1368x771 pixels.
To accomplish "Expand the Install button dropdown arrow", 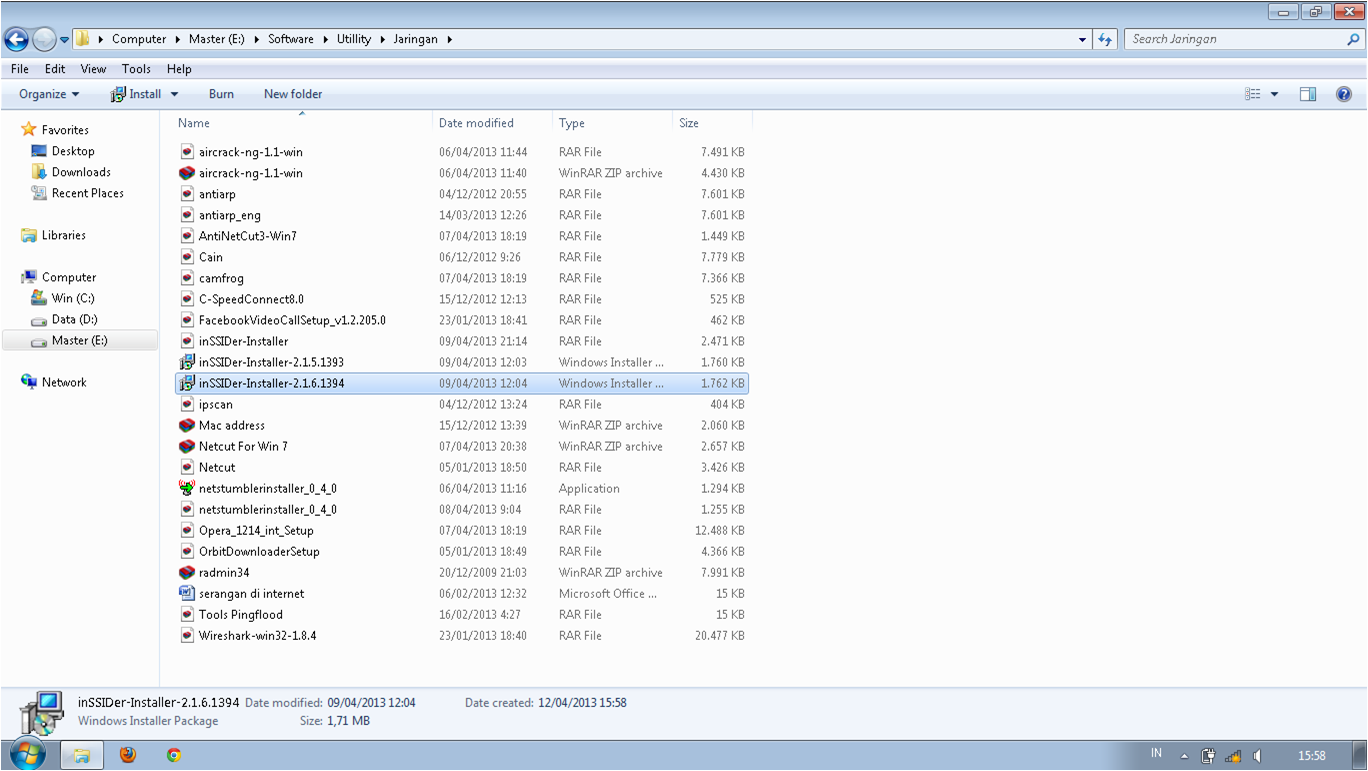I will coord(174,94).
